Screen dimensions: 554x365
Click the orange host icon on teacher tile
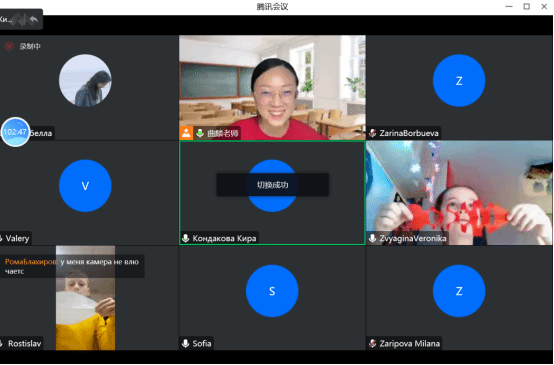[x=186, y=133]
